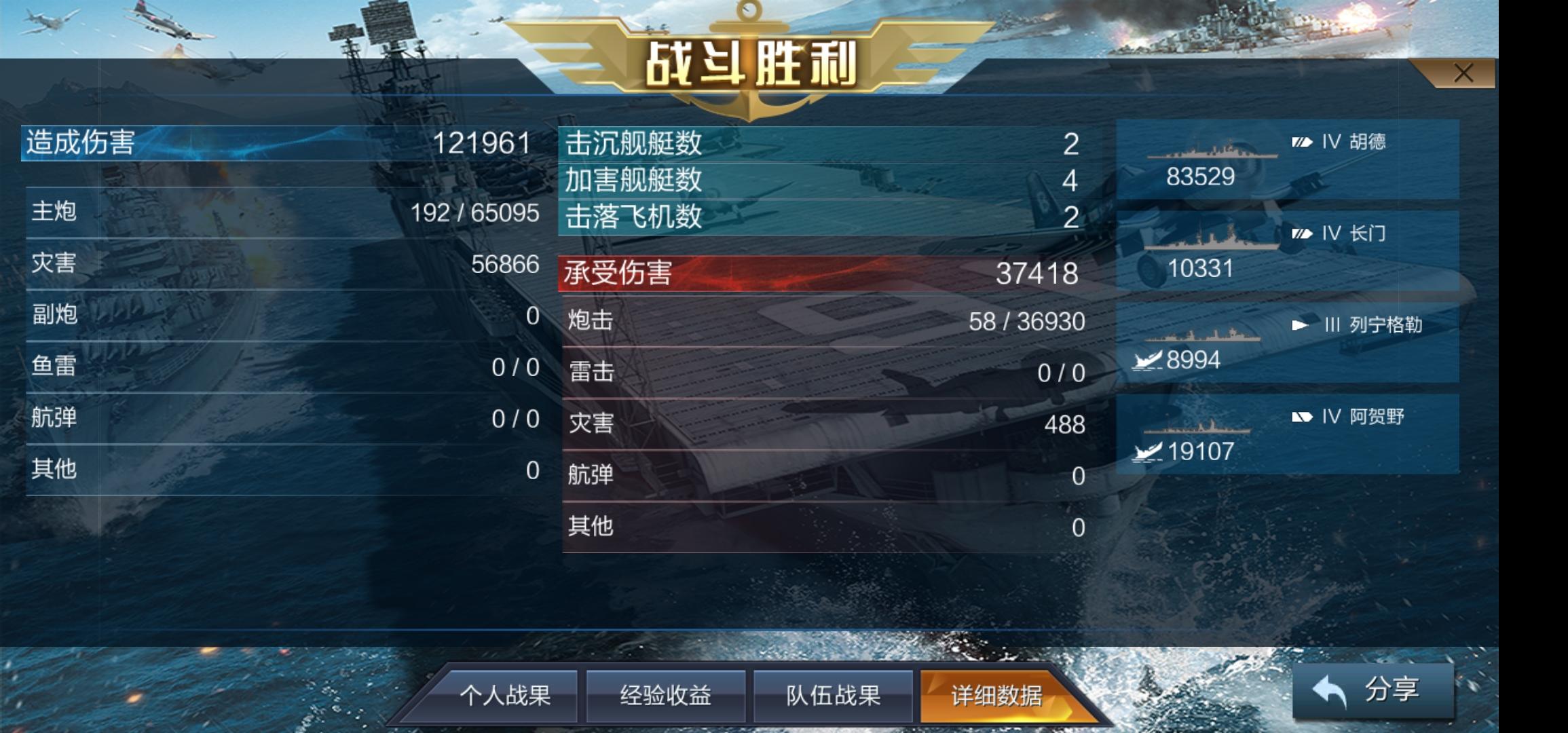This screenshot has height=733, width=1568.
Task: Click the cruiser class icon next to 阿贺野
Action: click(x=1302, y=417)
